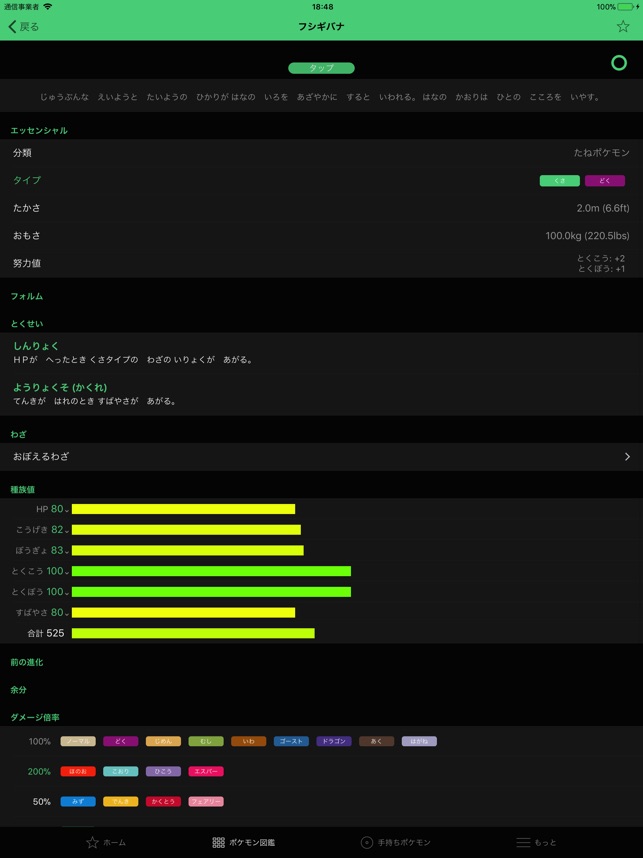643x858 pixels.
Task: Click the 努力値 とくこう: +2 text
Action: click(x=601, y=258)
